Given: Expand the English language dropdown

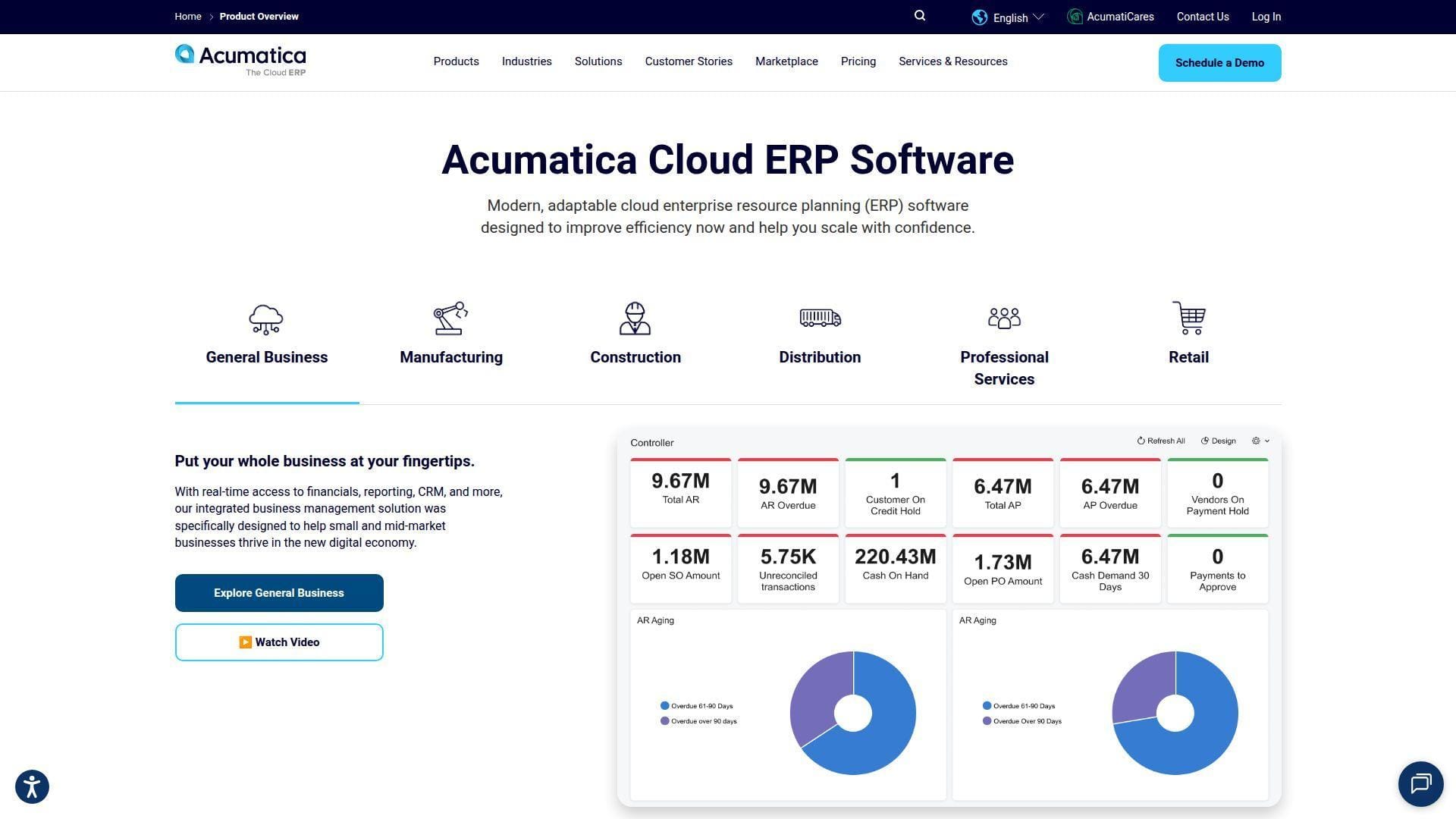Looking at the screenshot, I should pos(1039,17).
